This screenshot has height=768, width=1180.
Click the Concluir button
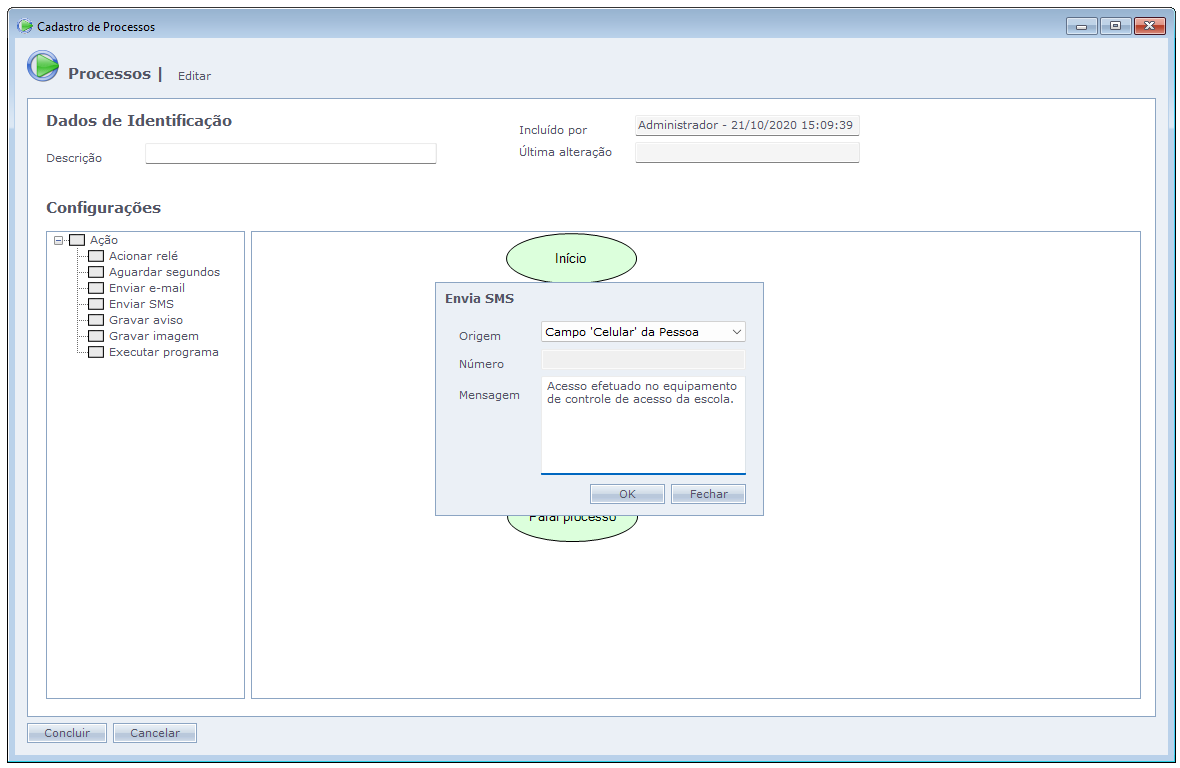pyautogui.click(x=67, y=733)
